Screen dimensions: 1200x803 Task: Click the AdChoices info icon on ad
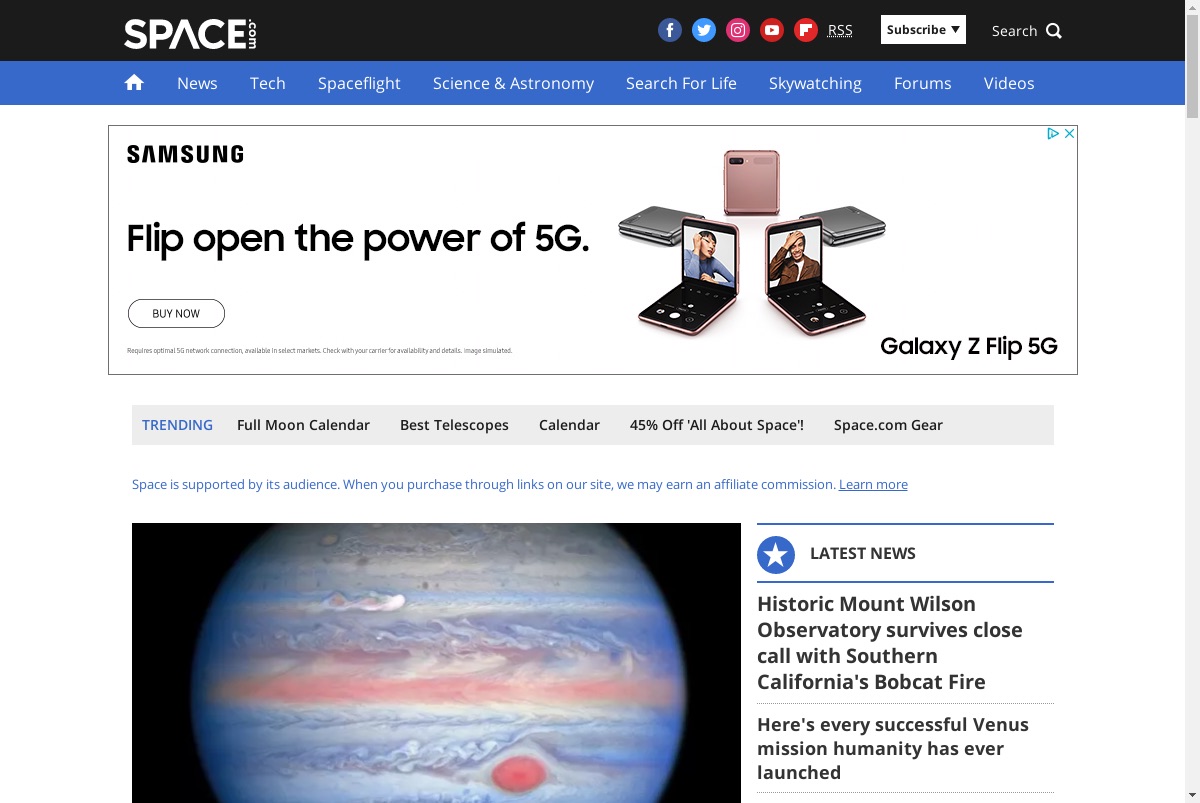coord(1053,133)
